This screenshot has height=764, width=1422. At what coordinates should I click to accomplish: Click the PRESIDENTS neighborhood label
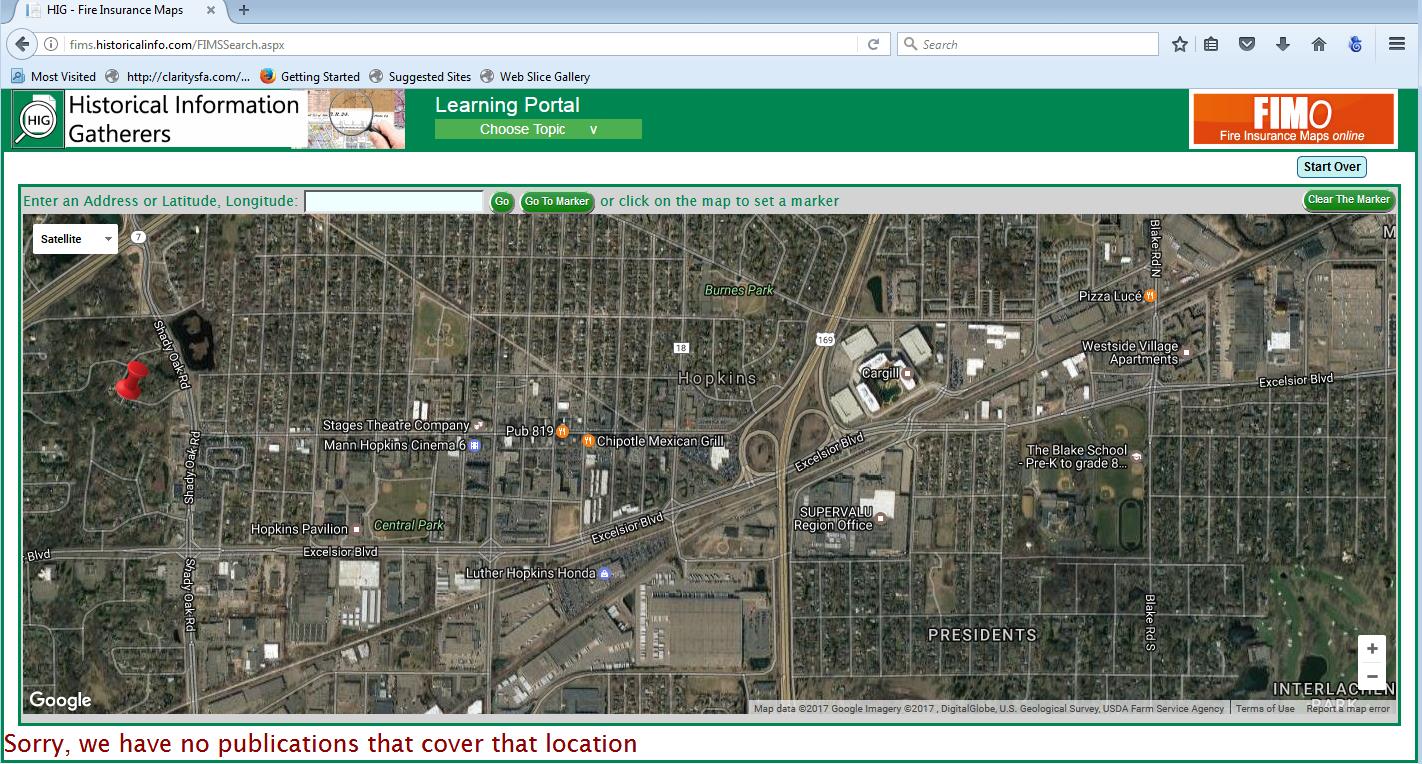pyautogui.click(x=982, y=635)
